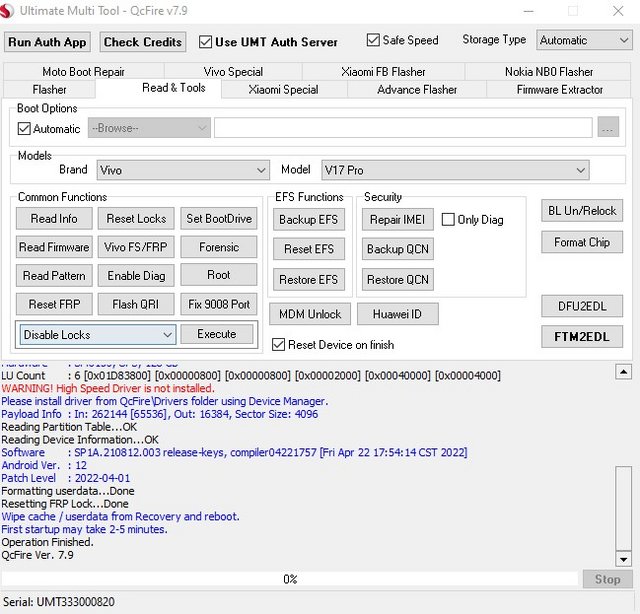
Task: Click the QcFire app logo icon
Action: point(7,10)
